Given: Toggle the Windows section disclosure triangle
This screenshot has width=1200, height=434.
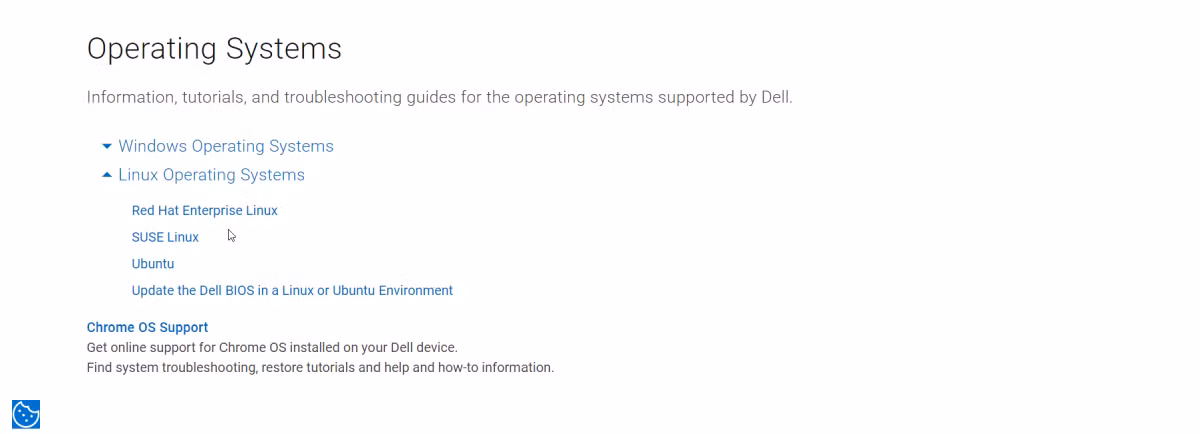Looking at the screenshot, I should click(x=107, y=147).
